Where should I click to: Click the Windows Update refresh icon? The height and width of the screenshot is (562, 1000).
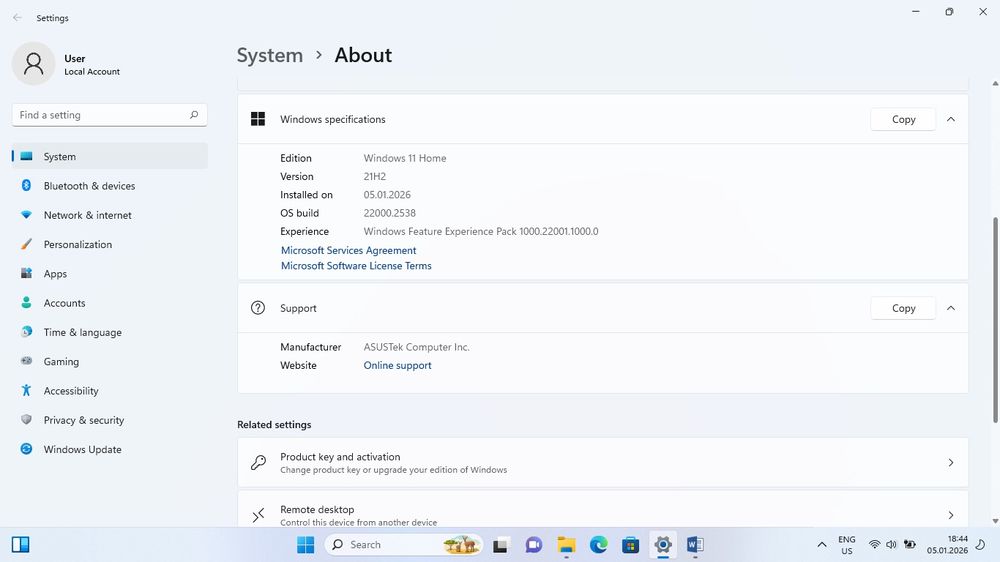pyautogui.click(x=26, y=448)
